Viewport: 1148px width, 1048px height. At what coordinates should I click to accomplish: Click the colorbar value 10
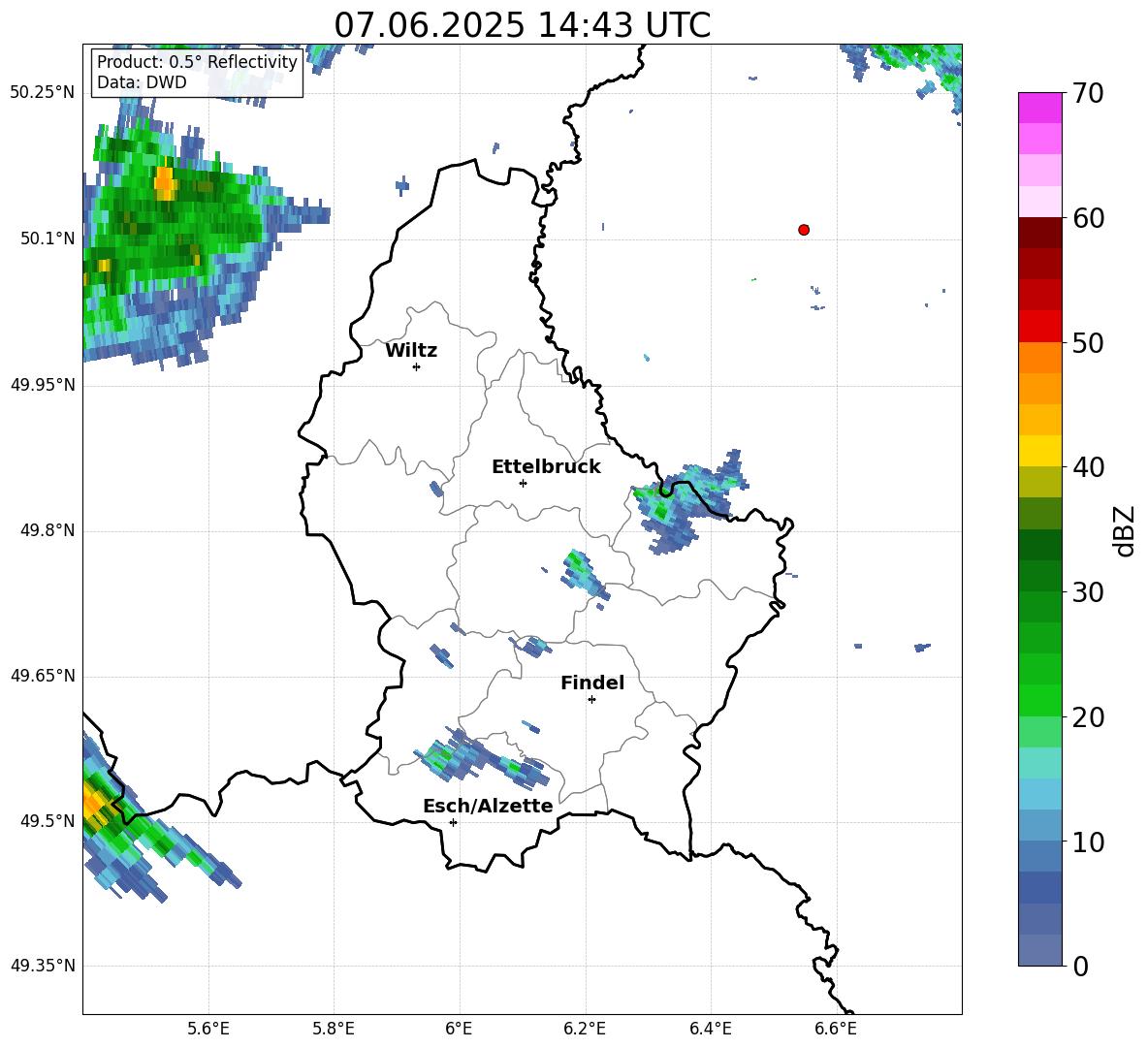click(x=1088, y=842)
